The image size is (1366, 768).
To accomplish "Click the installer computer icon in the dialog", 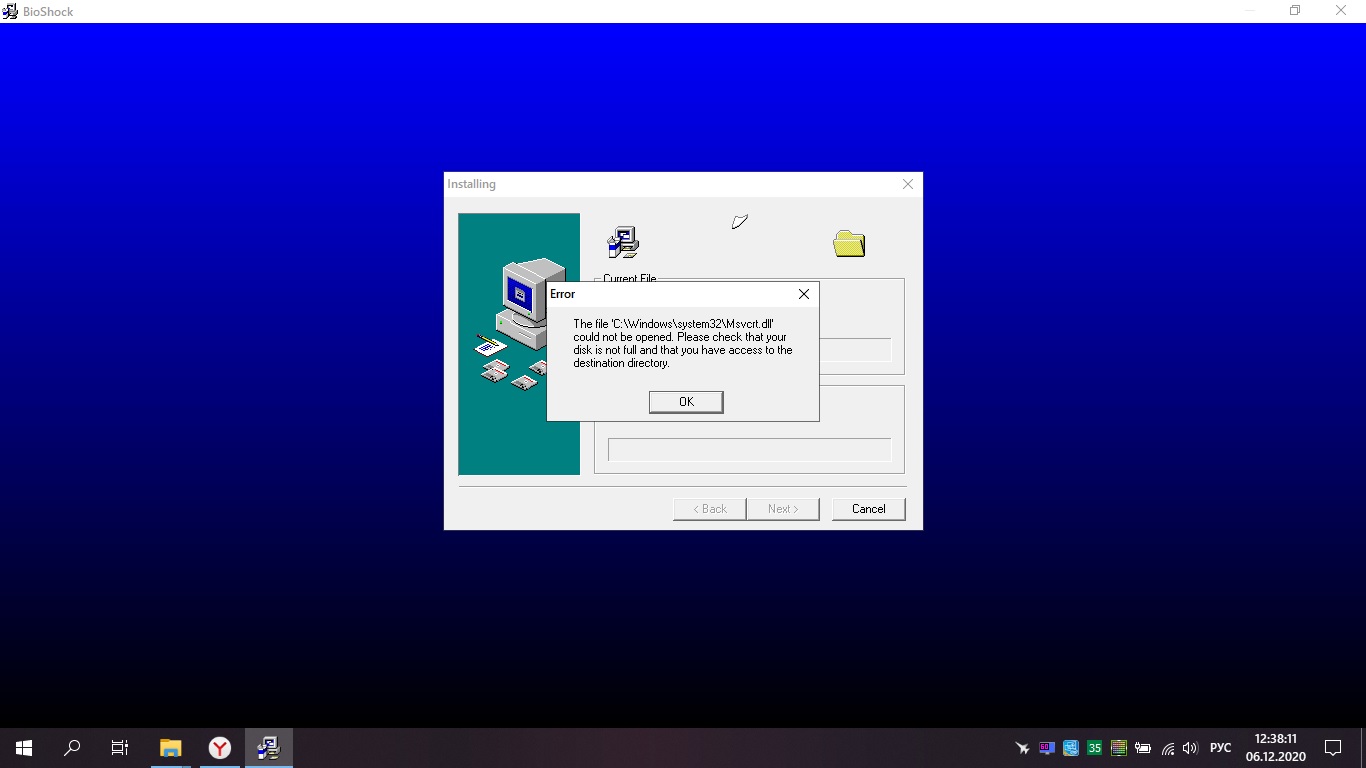I will (622, 242).
